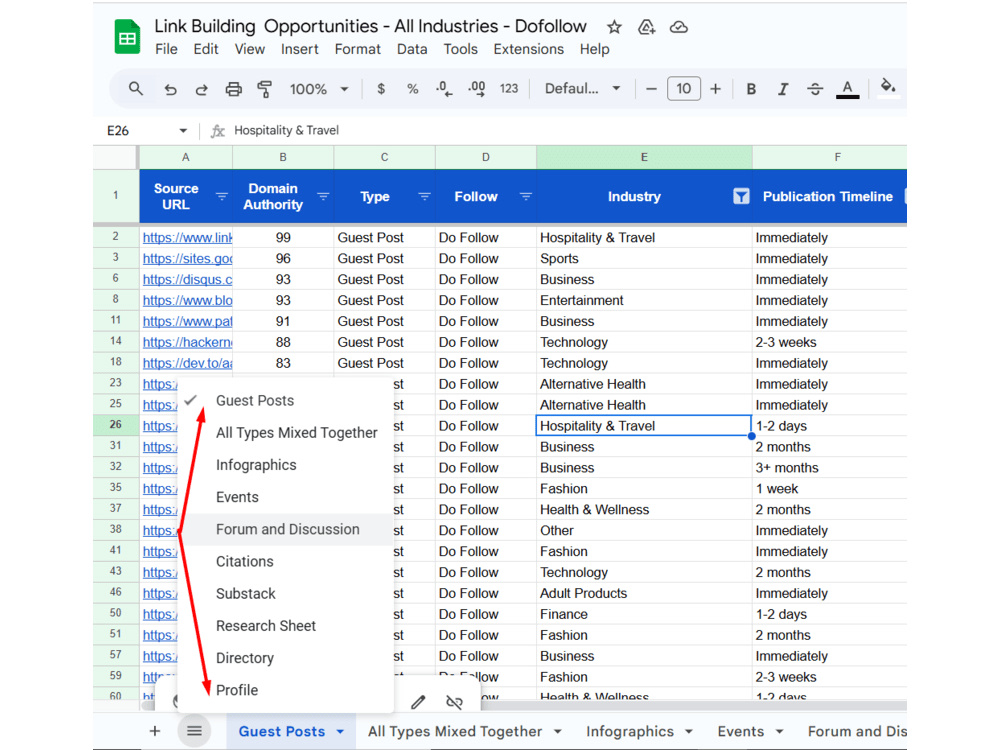Screen dimensions: 1000x750
Task: Open the active Industry filter icon
Action: [741, 196]
